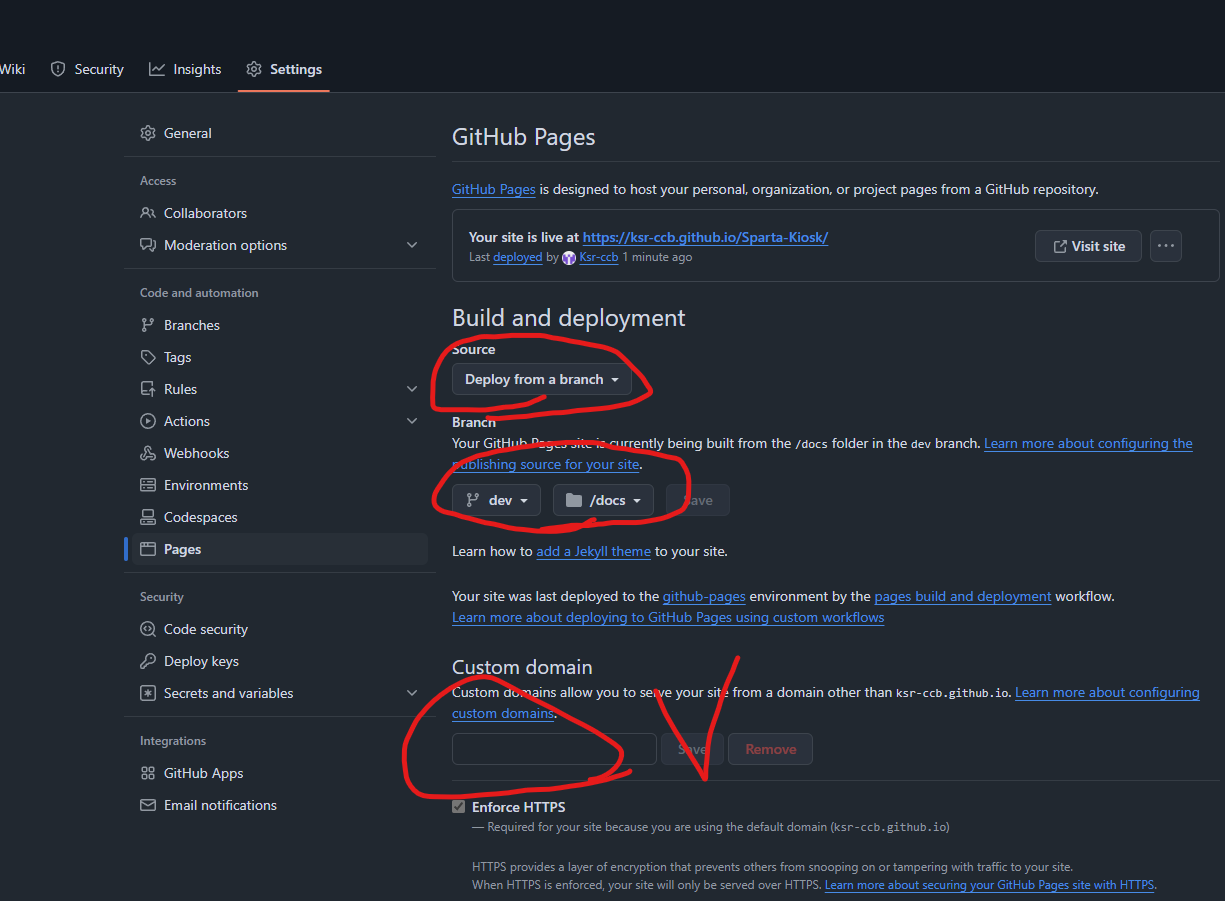Open the Deploy from a branch dropdown
Image resolution: width=1225 pixels, height=901 pixels.
[x=542, y=379]
